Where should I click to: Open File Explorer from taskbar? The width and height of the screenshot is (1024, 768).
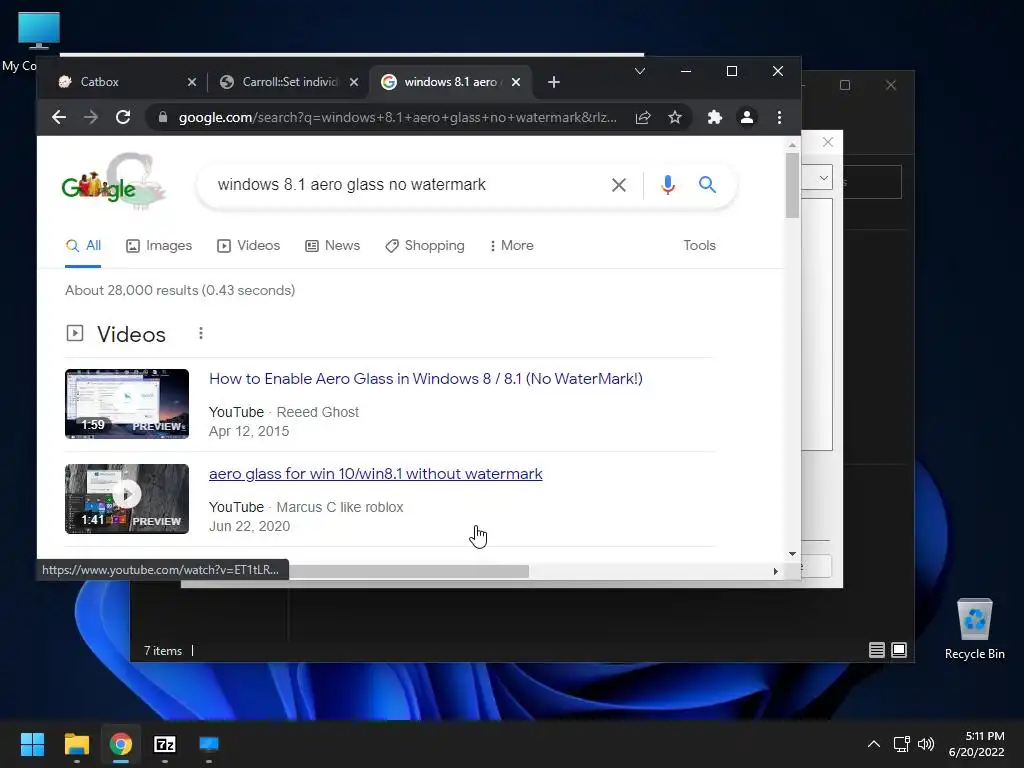click(x=76, y=744)
